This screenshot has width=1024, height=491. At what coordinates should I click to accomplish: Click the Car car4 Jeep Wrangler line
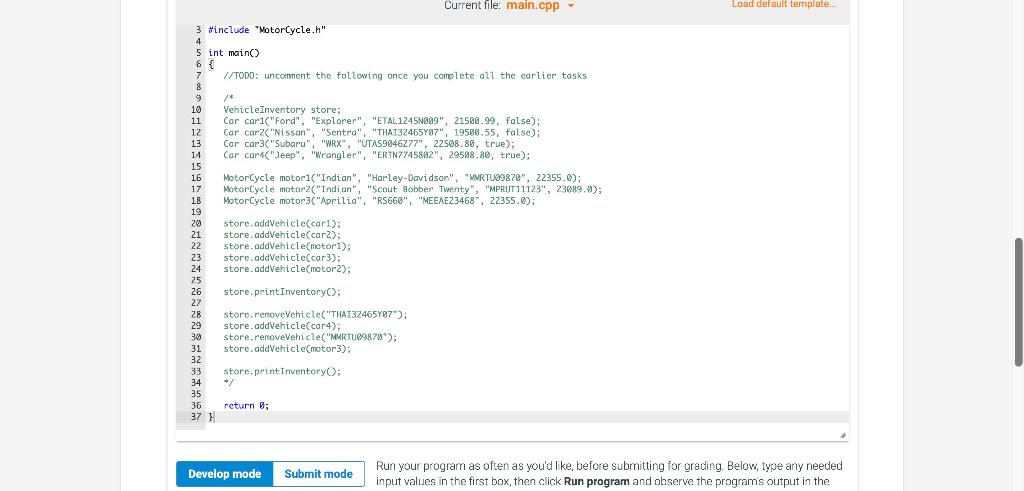(377, 155)
